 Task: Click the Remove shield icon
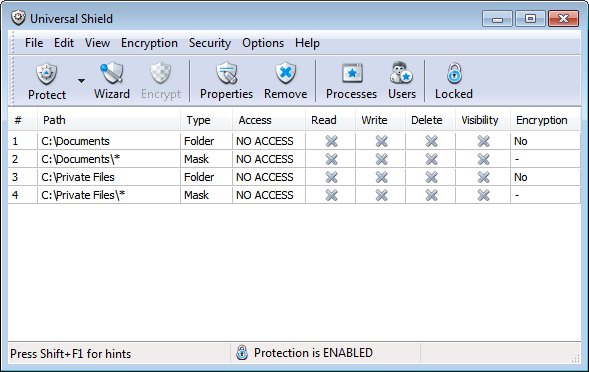[x=285, y=73]
